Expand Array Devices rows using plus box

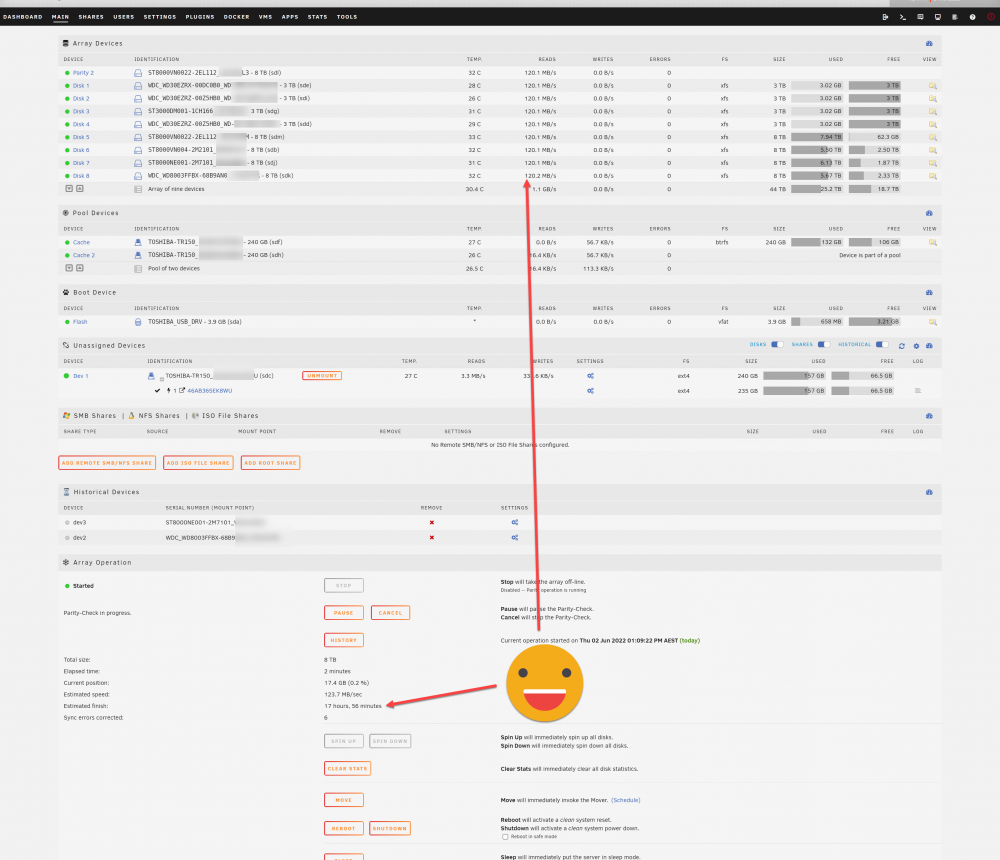point(80,189)
